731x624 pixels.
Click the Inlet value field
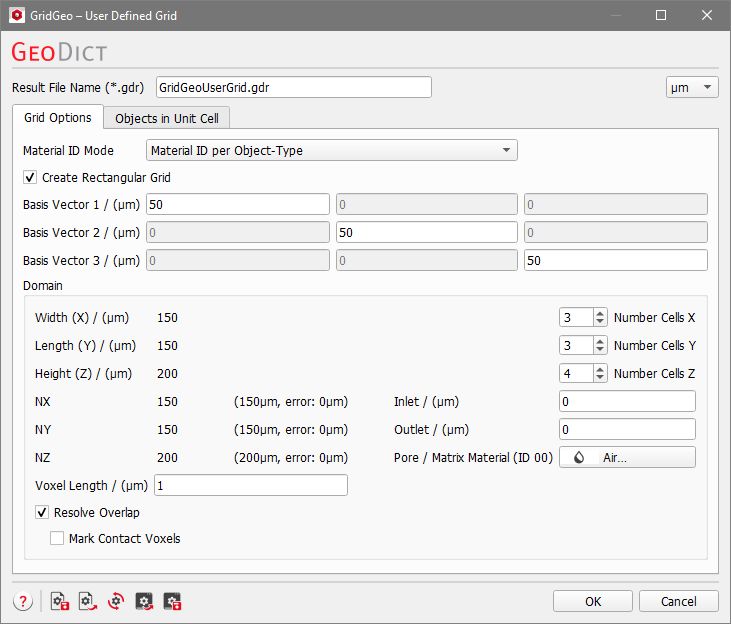(x=627, y=402)
